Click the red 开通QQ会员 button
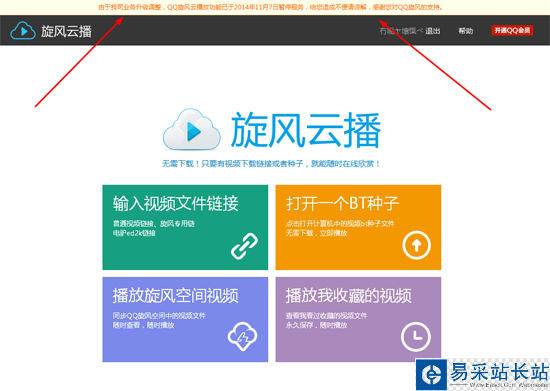Viewport: 550px width, 391px height. pyautogui.click(x=512, y=31)
